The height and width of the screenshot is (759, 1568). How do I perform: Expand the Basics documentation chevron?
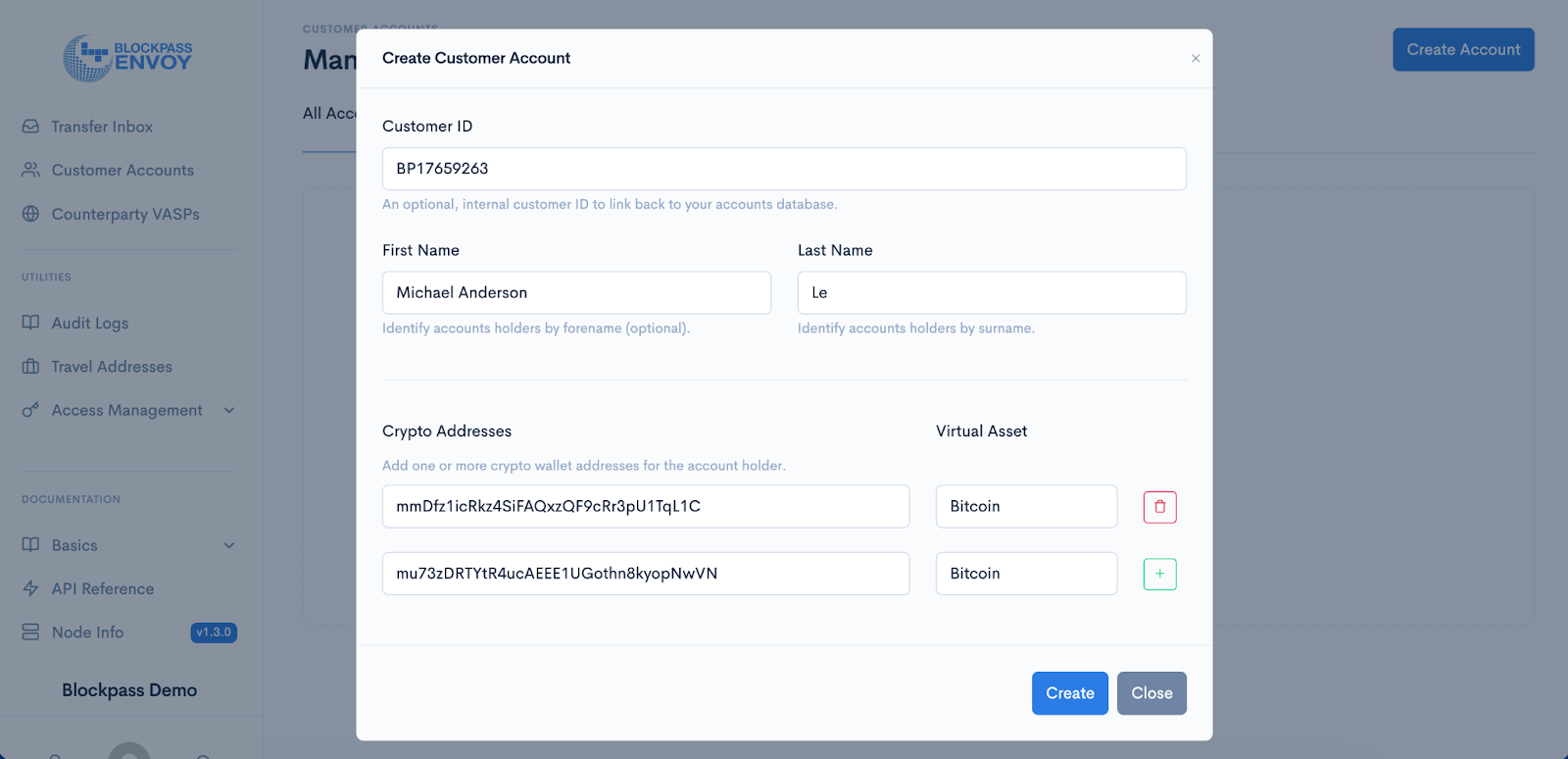click(229, 545)
